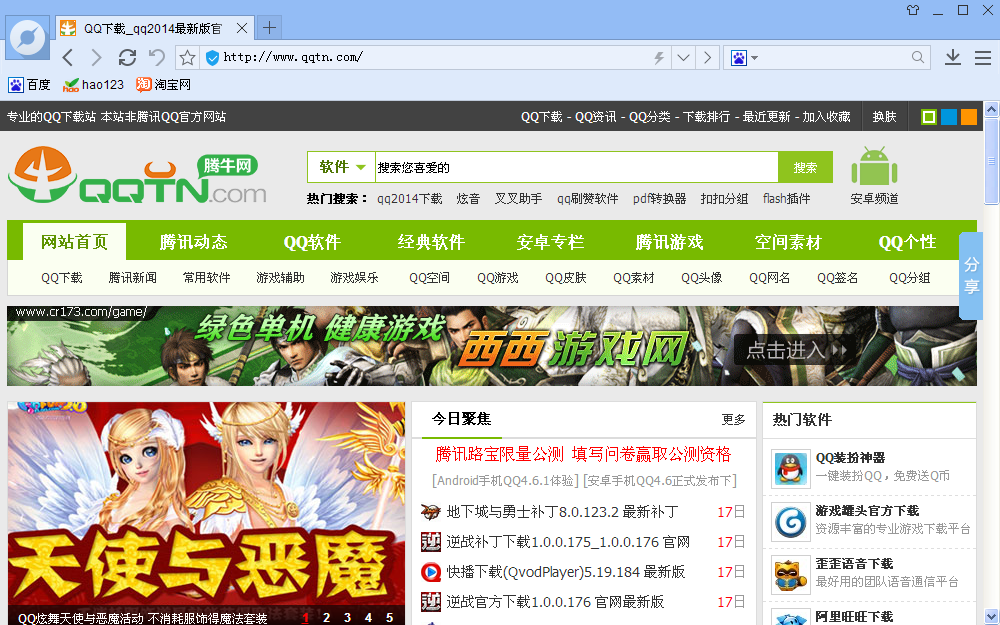The width and height of the screenshot is (1000, 625).
Task: Reload the page with refresh icon
Action: tap(127, 57)
